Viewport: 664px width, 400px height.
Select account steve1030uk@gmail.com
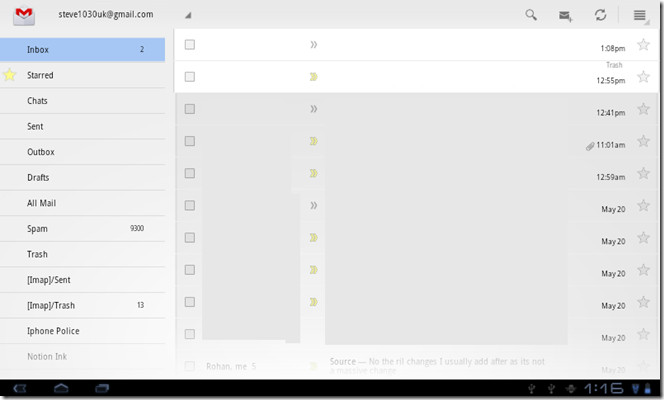point(106,14)
